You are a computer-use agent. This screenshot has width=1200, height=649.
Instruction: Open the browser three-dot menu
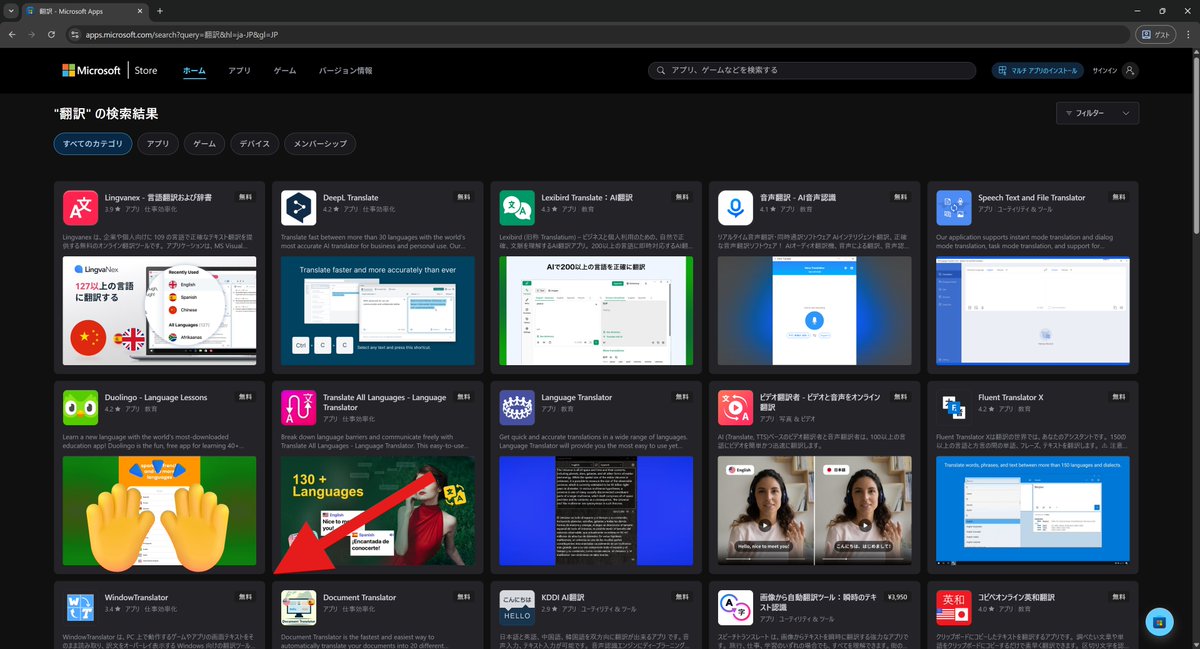[x=1188, y=33]
